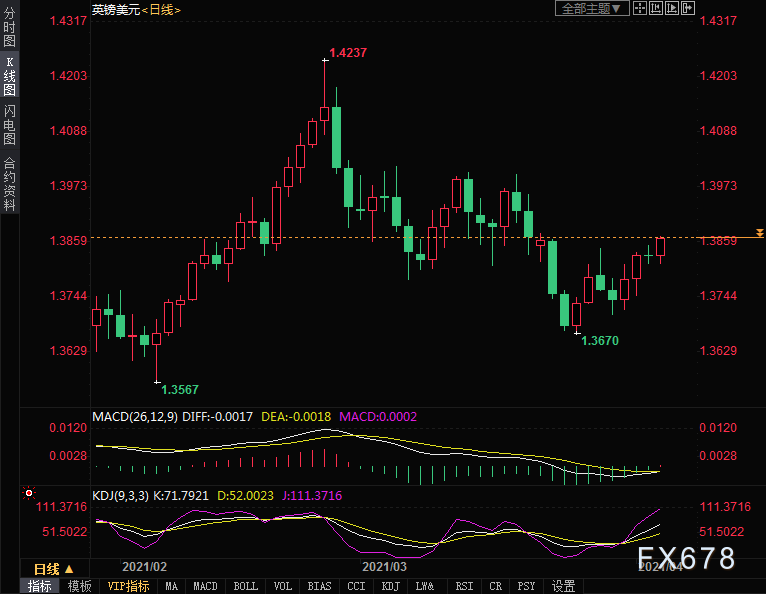Open the 合约资料 side tab
Image resolution: width=766 pixels, height=594 pixels.
coord(9,183)
